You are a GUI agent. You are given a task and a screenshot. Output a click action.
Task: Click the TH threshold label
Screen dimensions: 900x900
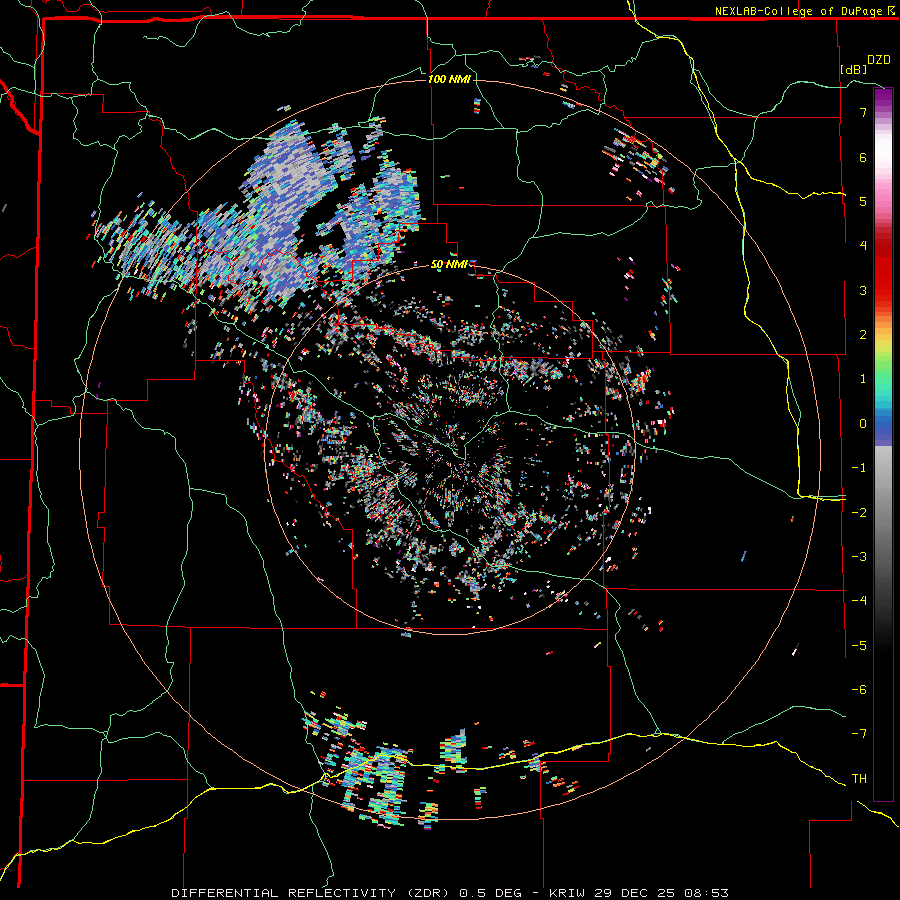pyautogui.click(x=859, y=779)
